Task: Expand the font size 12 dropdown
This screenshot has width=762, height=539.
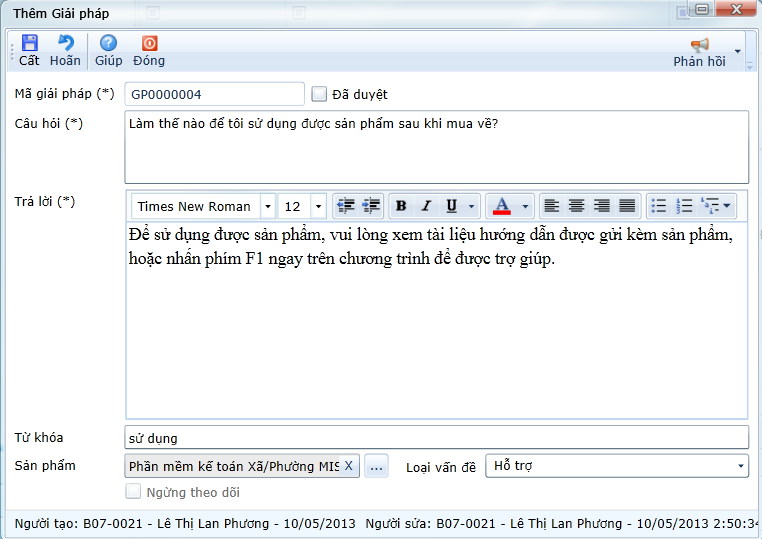Action: pyautogui.click(x=318, y=206)
